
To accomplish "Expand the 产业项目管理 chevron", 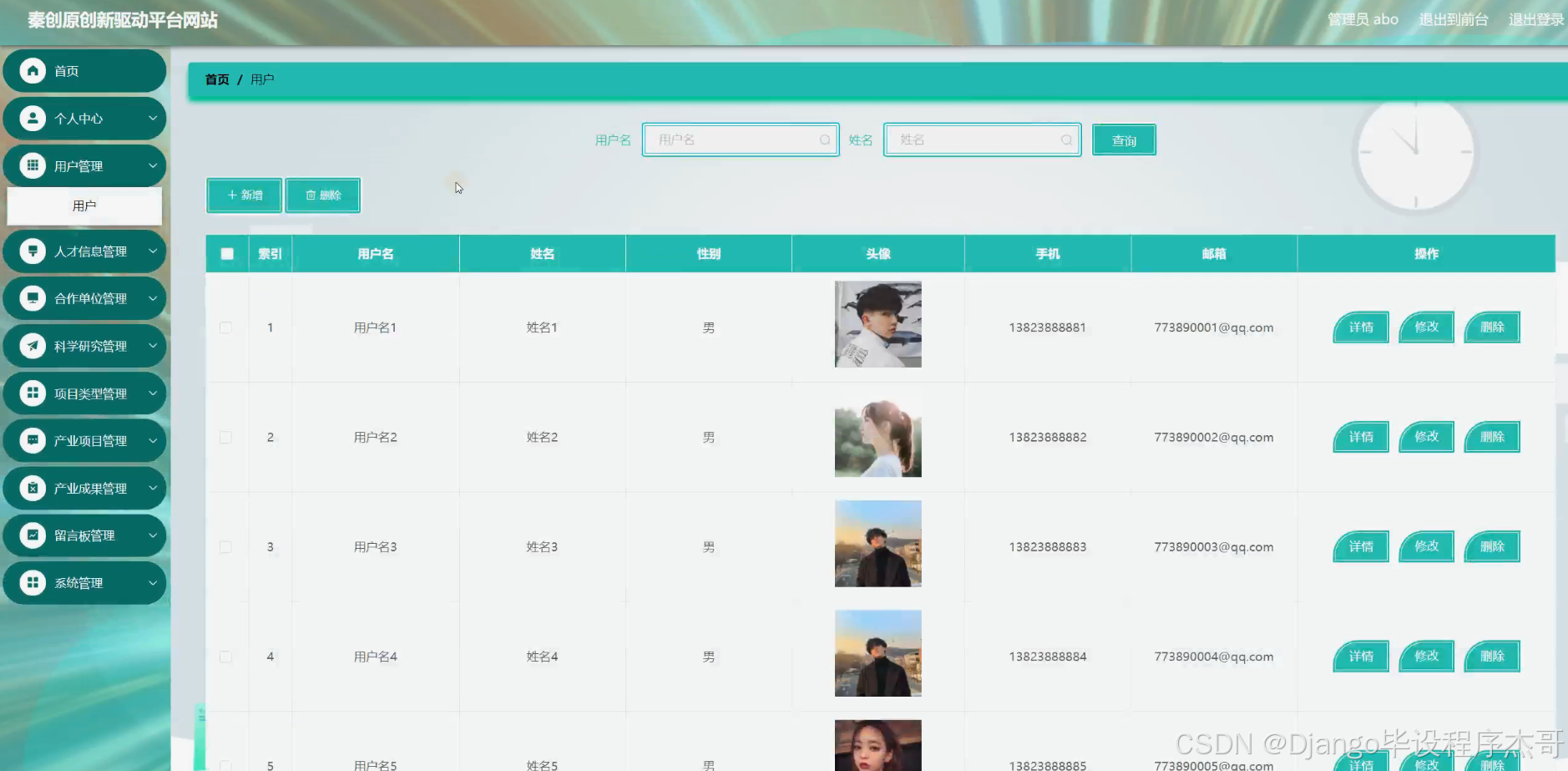I will (153, 440).
